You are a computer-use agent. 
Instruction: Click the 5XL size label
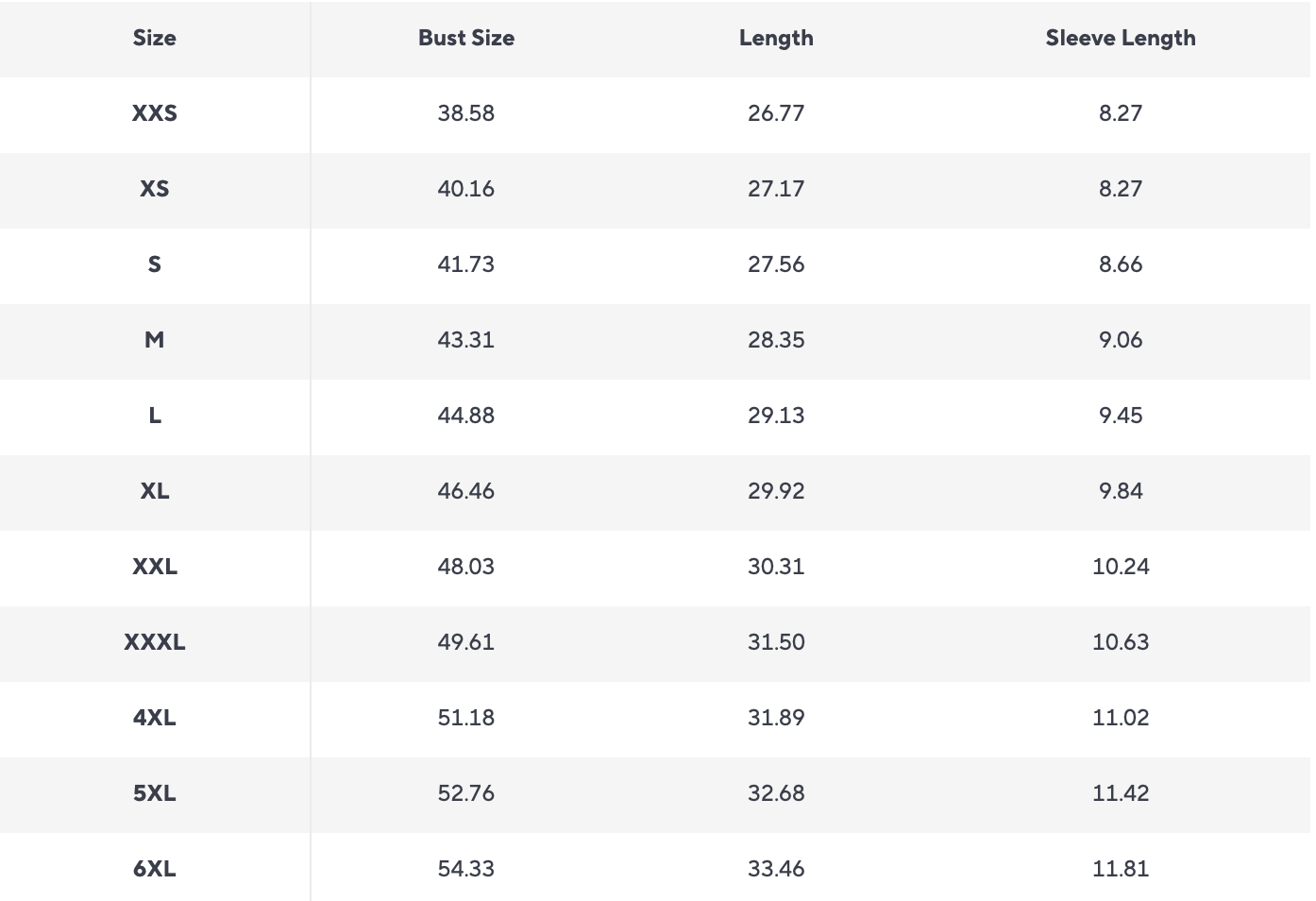(155, 793)
